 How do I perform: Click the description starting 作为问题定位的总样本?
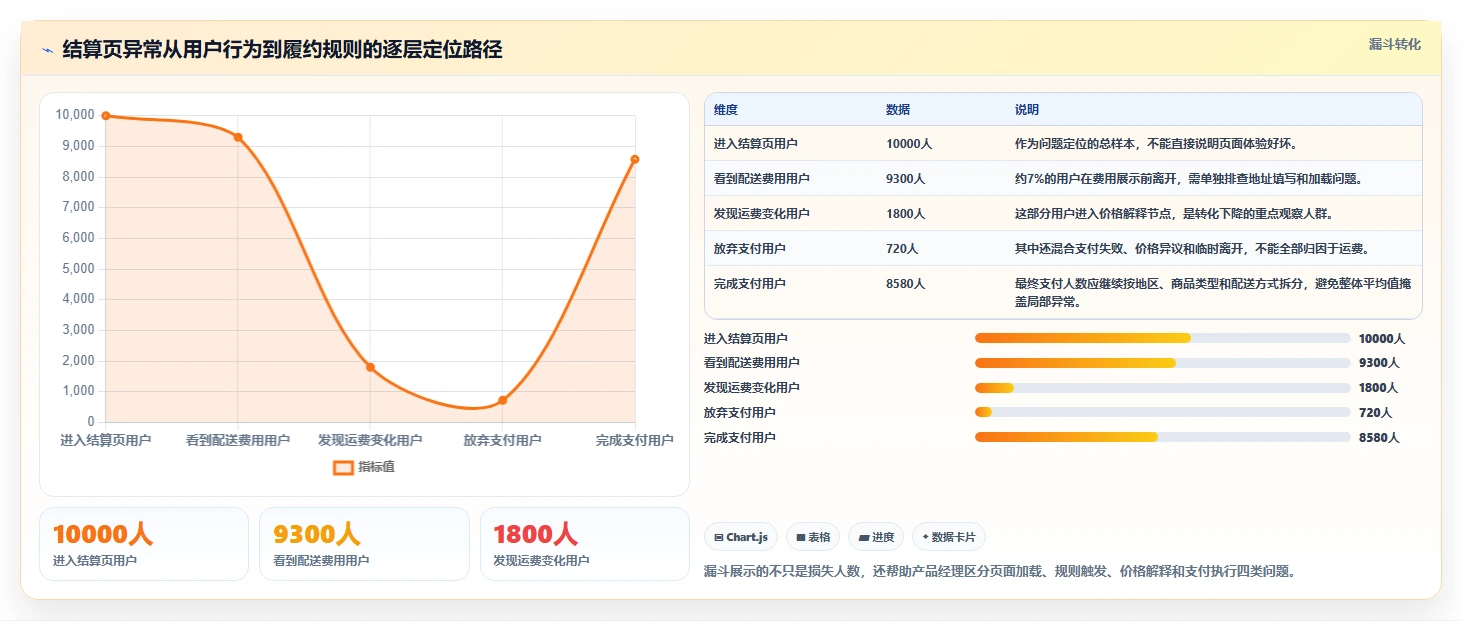point(1156,144)
